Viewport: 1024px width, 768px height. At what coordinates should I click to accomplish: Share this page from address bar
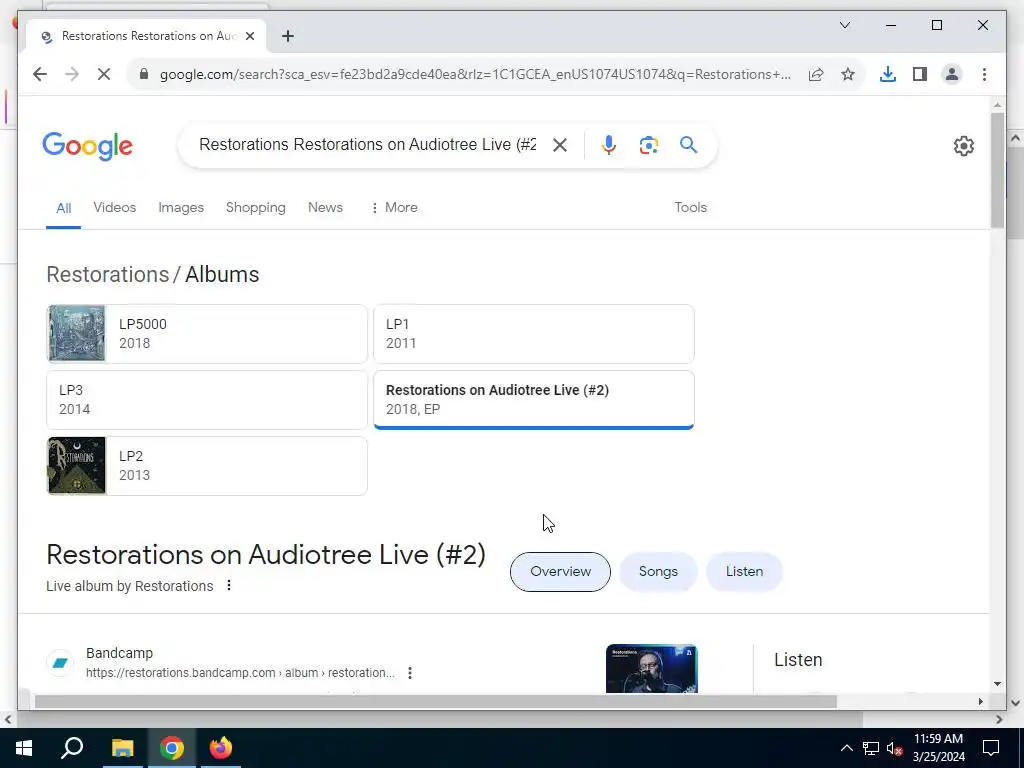pos(816,74)
